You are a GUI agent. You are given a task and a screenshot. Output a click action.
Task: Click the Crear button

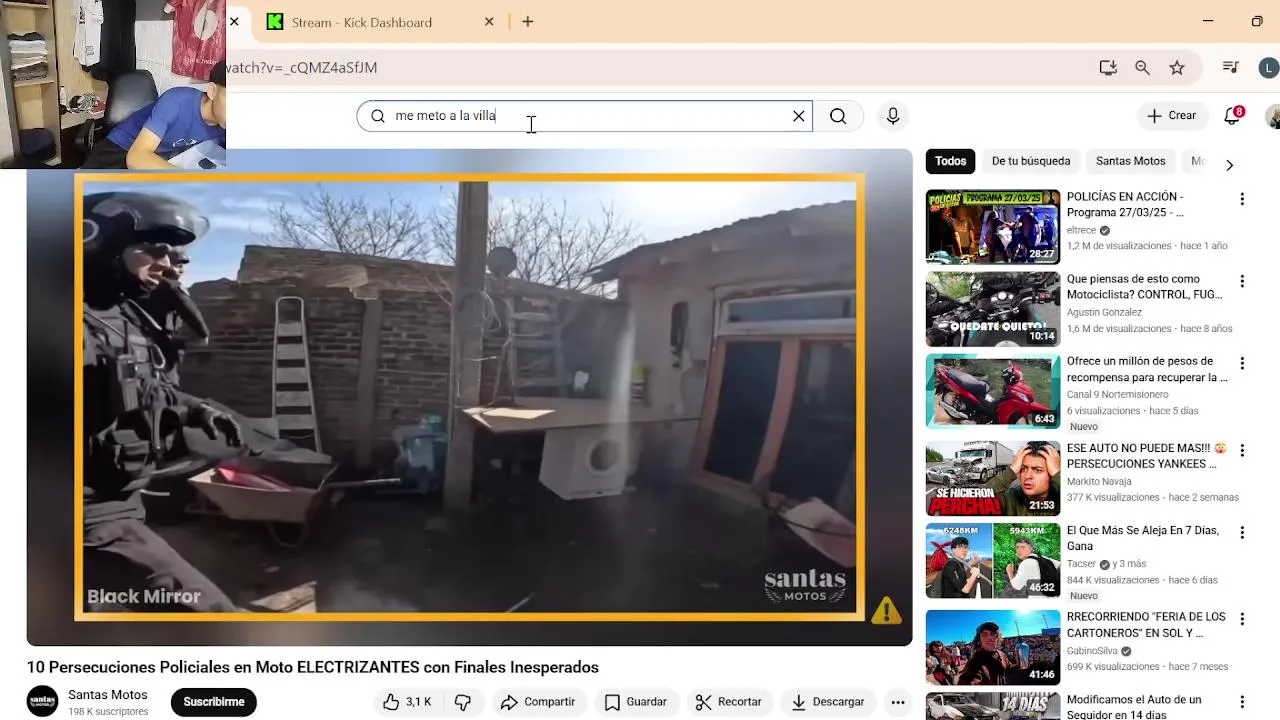1171,116
